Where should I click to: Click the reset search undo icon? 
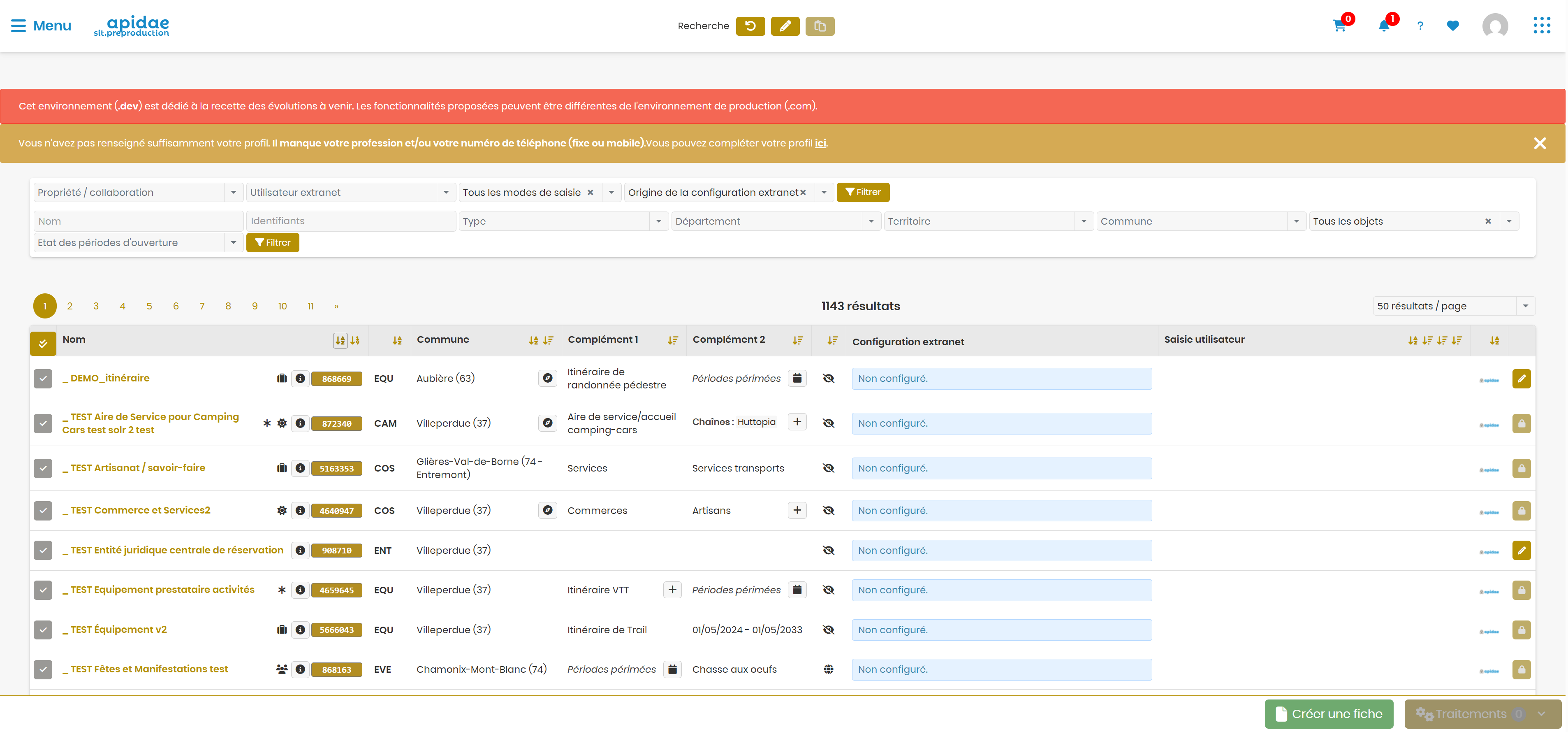point(750,26)
